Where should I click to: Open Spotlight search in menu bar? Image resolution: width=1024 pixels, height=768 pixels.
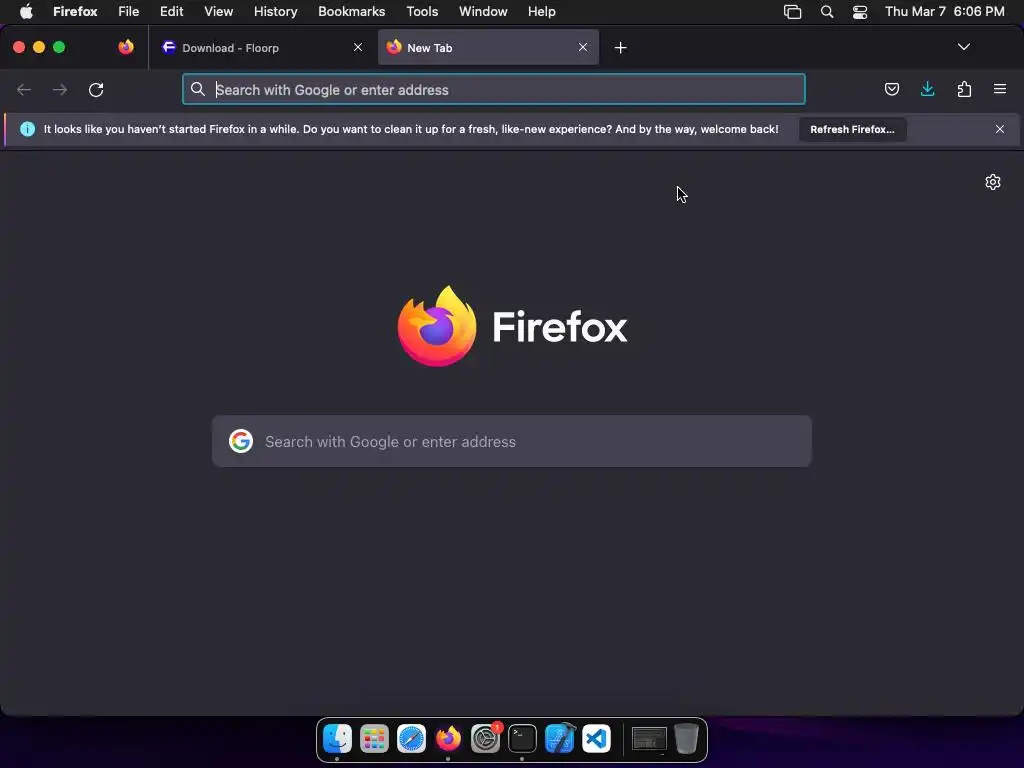pos(827,12)
